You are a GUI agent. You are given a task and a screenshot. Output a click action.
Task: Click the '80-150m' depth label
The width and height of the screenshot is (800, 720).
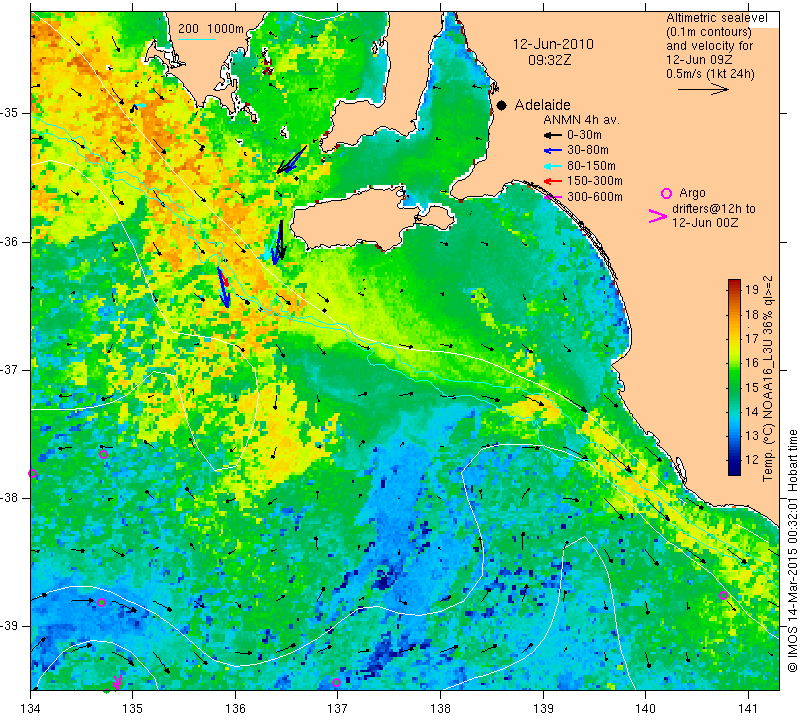(x=591, y=166)
